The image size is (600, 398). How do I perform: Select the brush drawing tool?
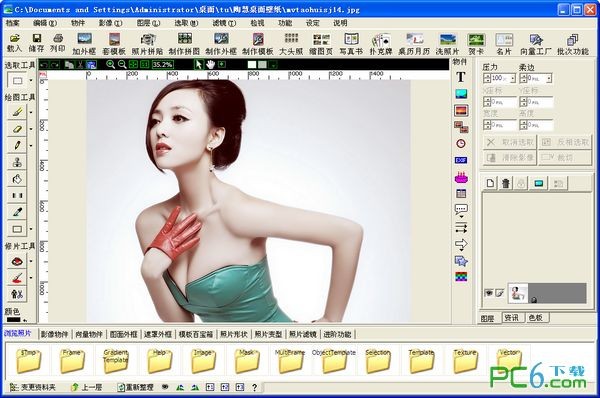pos(17,111)
